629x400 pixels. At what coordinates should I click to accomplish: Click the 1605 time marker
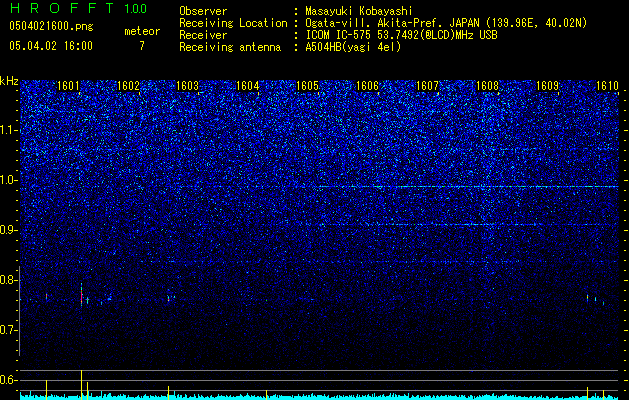(x=307, y=86)
